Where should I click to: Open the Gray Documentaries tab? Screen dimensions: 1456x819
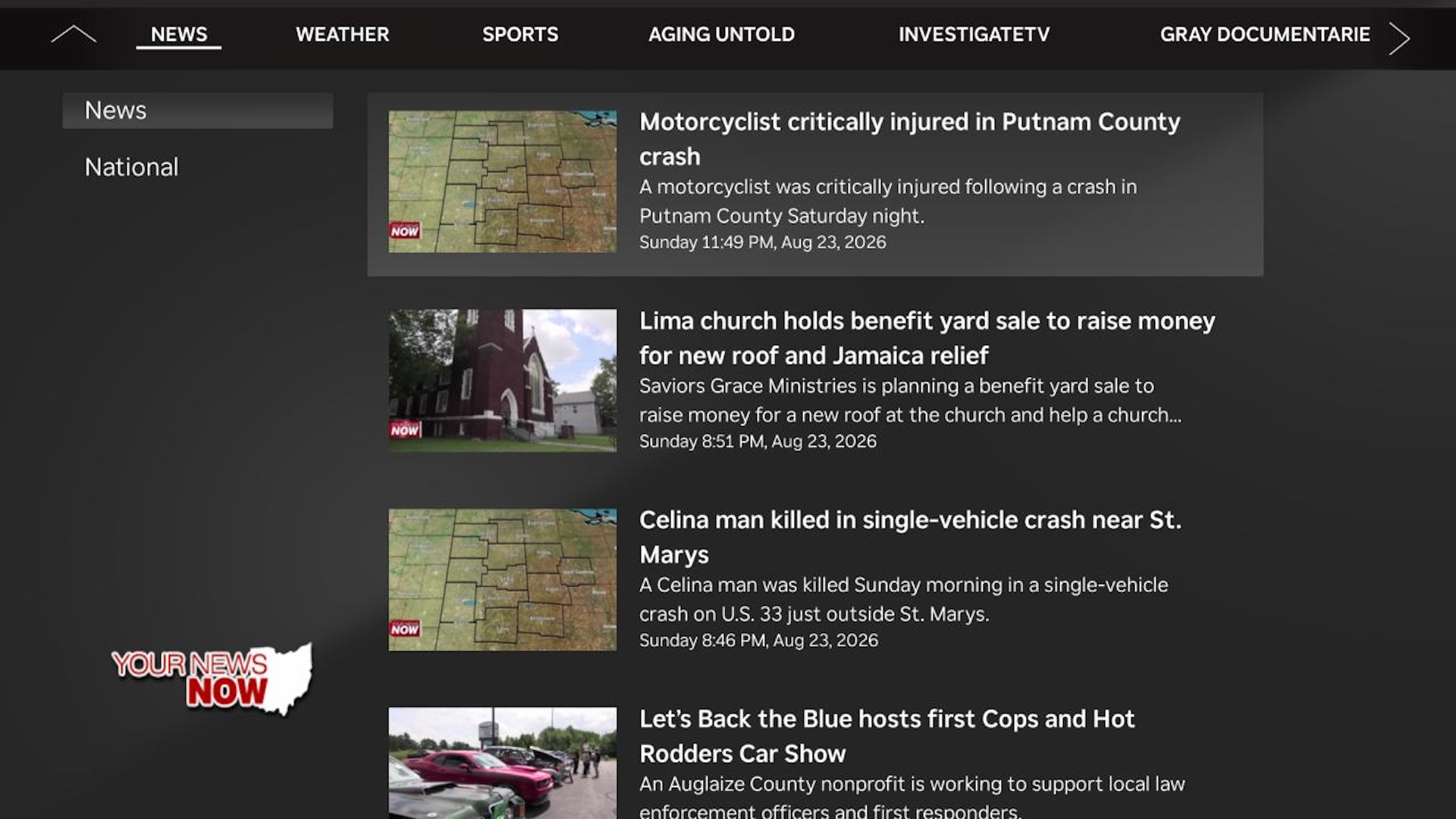pyautogui.click(x=1265, y=34)
